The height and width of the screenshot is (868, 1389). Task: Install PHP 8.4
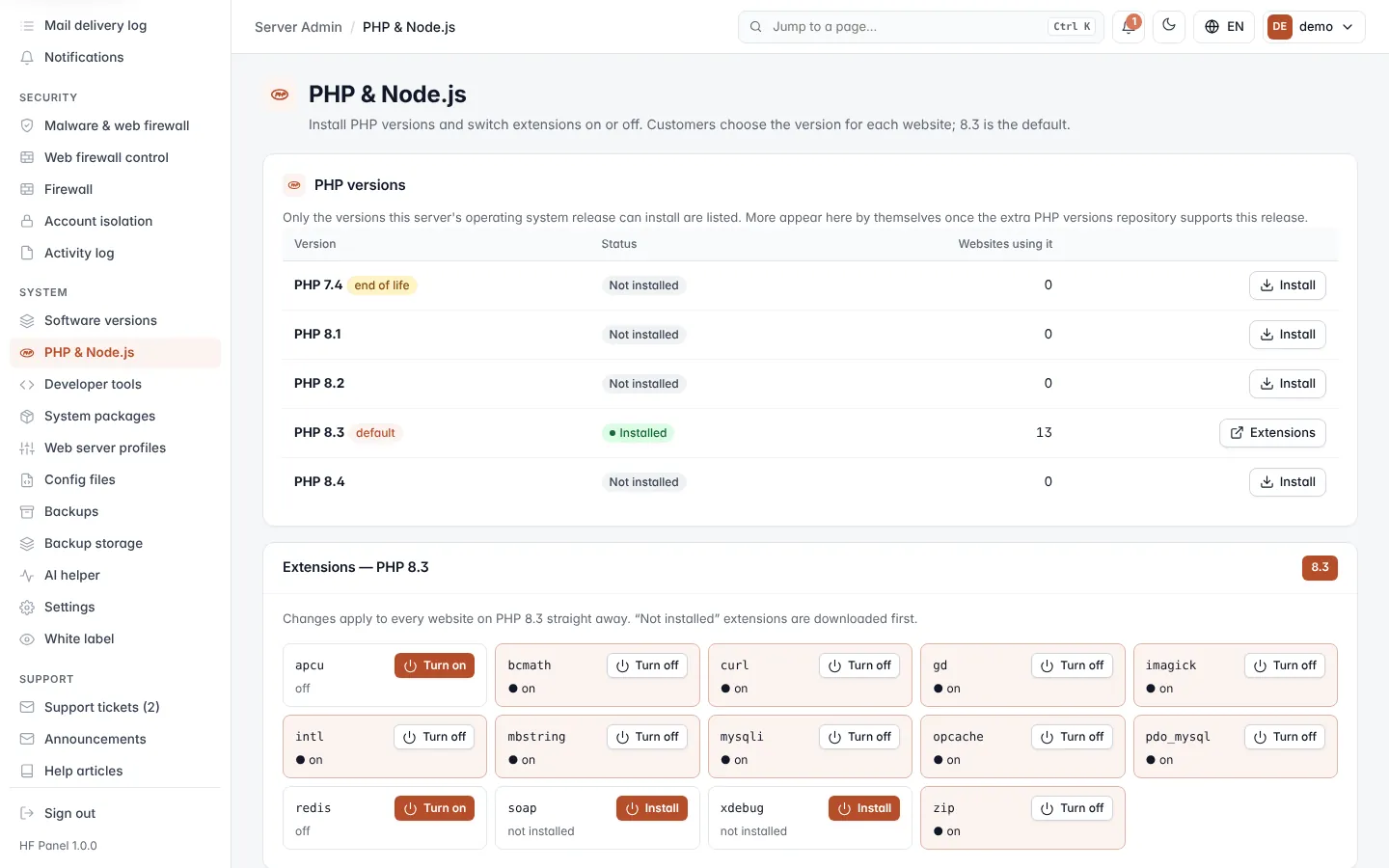(1287, 482)
